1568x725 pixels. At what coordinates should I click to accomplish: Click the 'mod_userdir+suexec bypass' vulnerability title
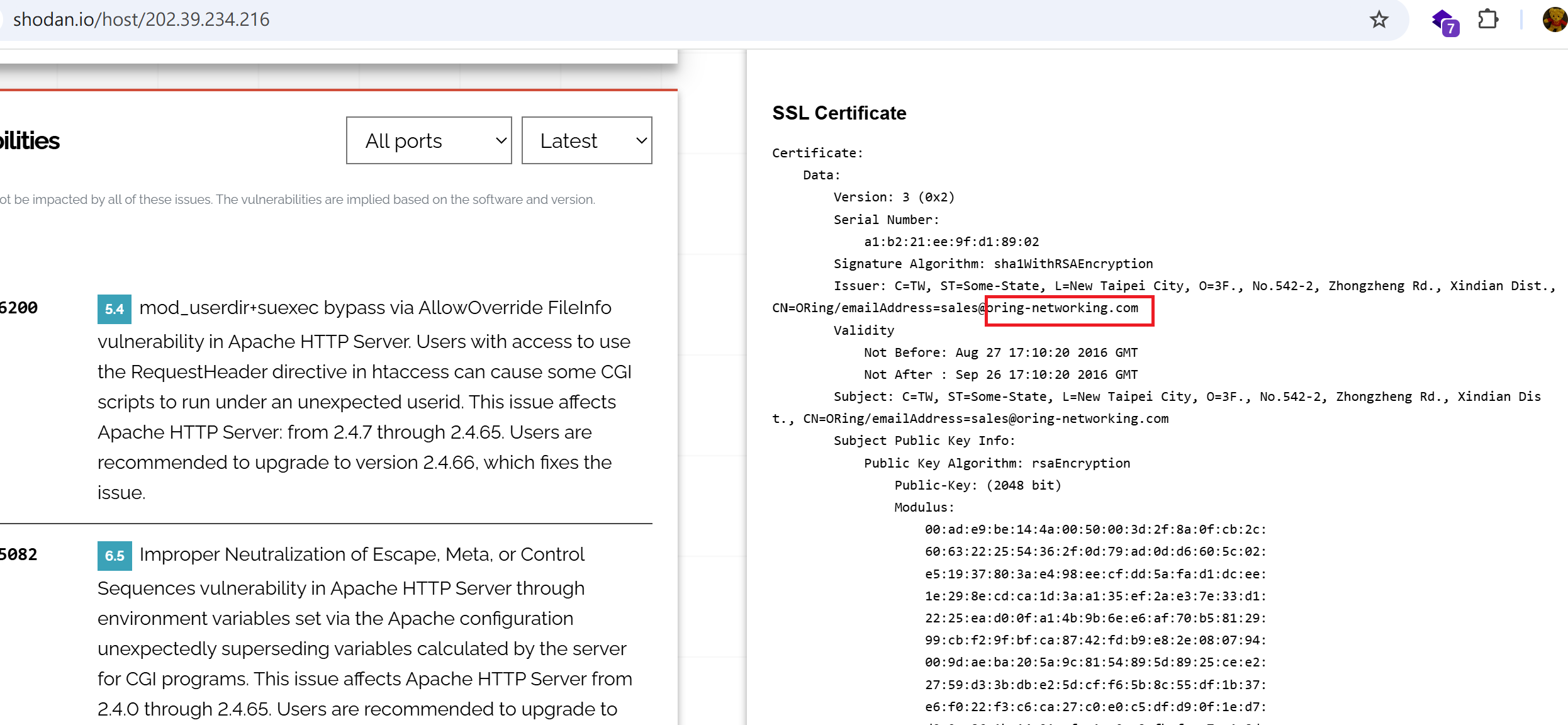(x=375, y=308)
